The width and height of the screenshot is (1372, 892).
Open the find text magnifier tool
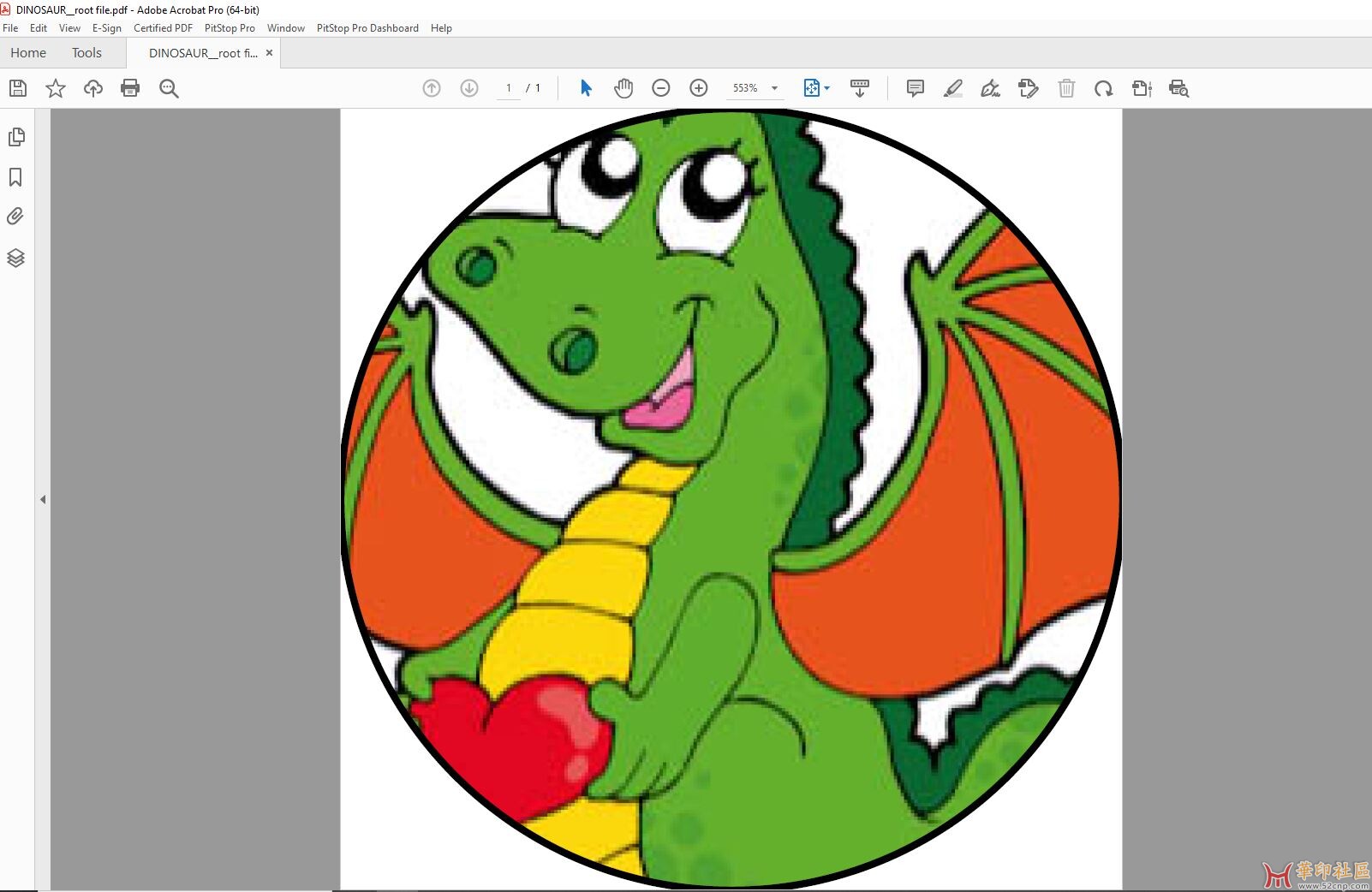(169, 88)
